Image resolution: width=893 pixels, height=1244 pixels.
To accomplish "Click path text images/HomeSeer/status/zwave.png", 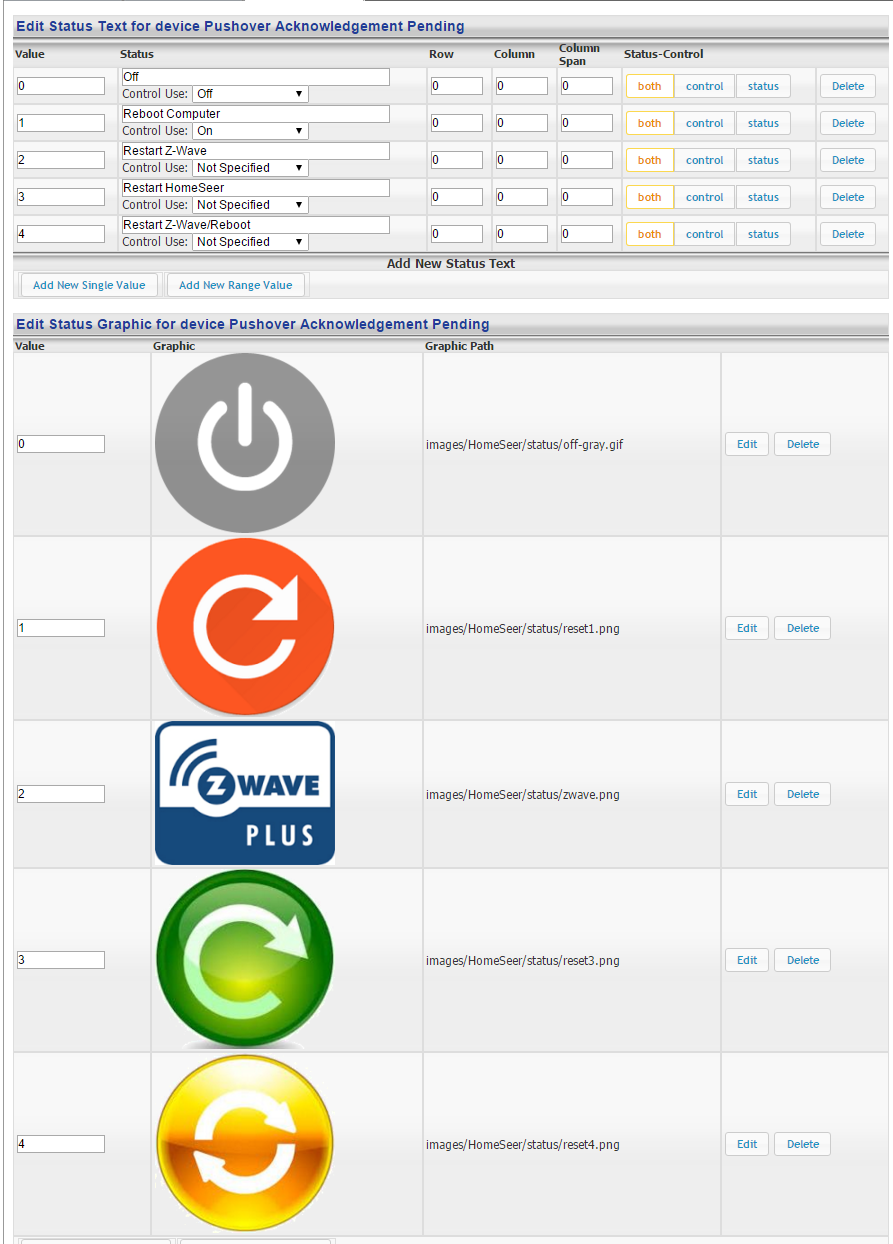I will pos(523,795).
